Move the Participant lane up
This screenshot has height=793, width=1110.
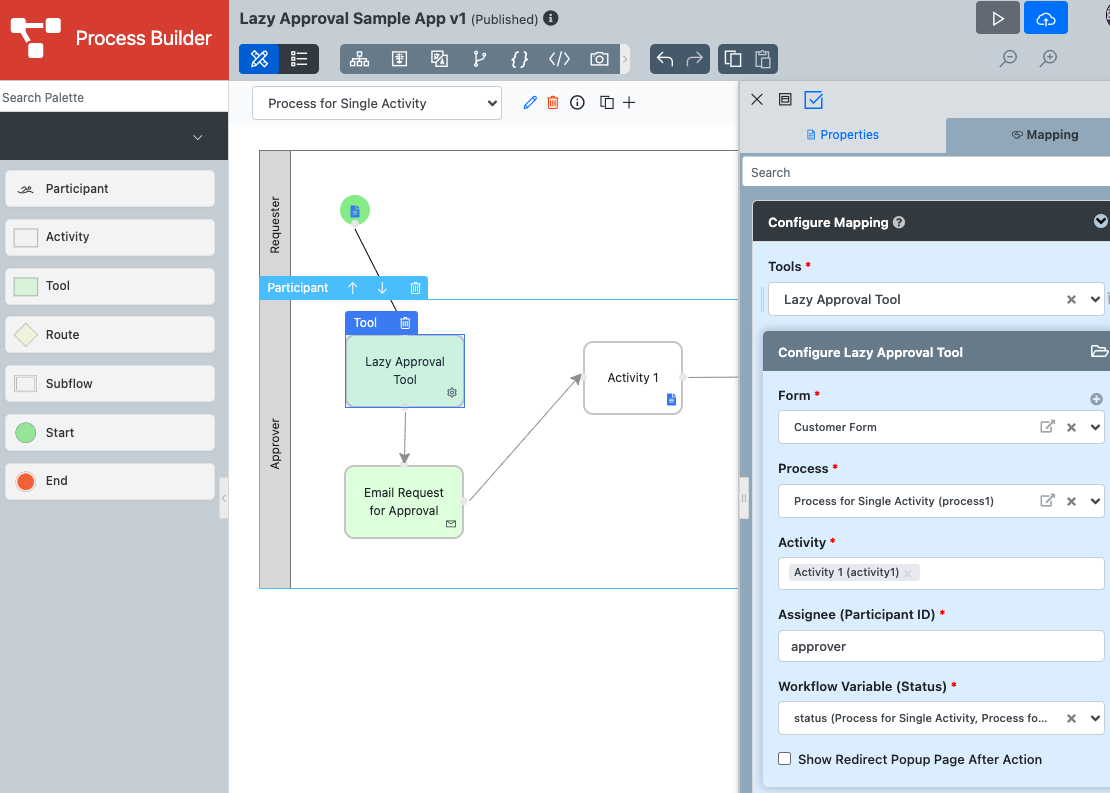coord(353,288)
